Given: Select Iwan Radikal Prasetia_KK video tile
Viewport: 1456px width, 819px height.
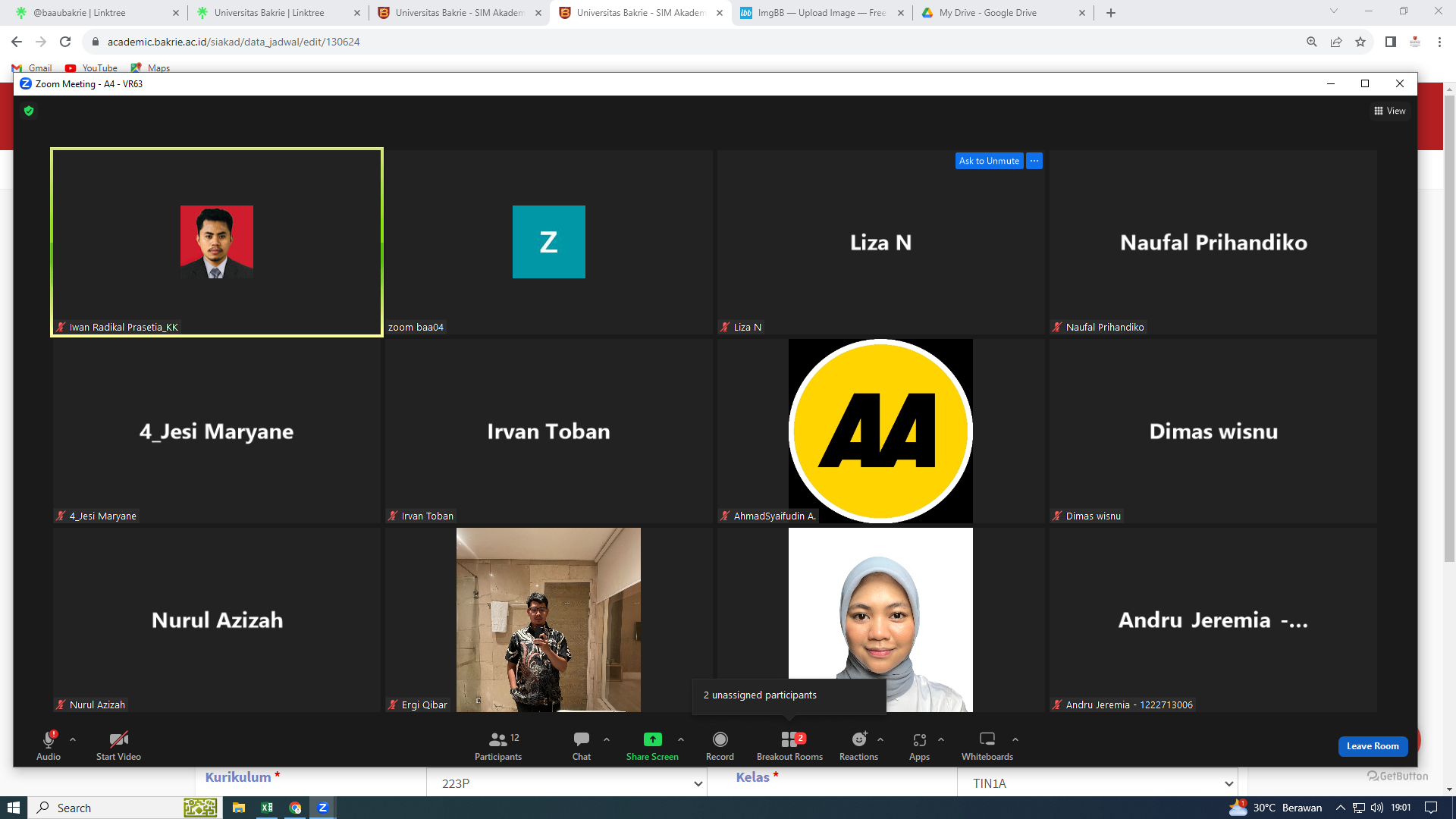Looking at the screenshot, I should pyautogui.click(x=217, y=242).
